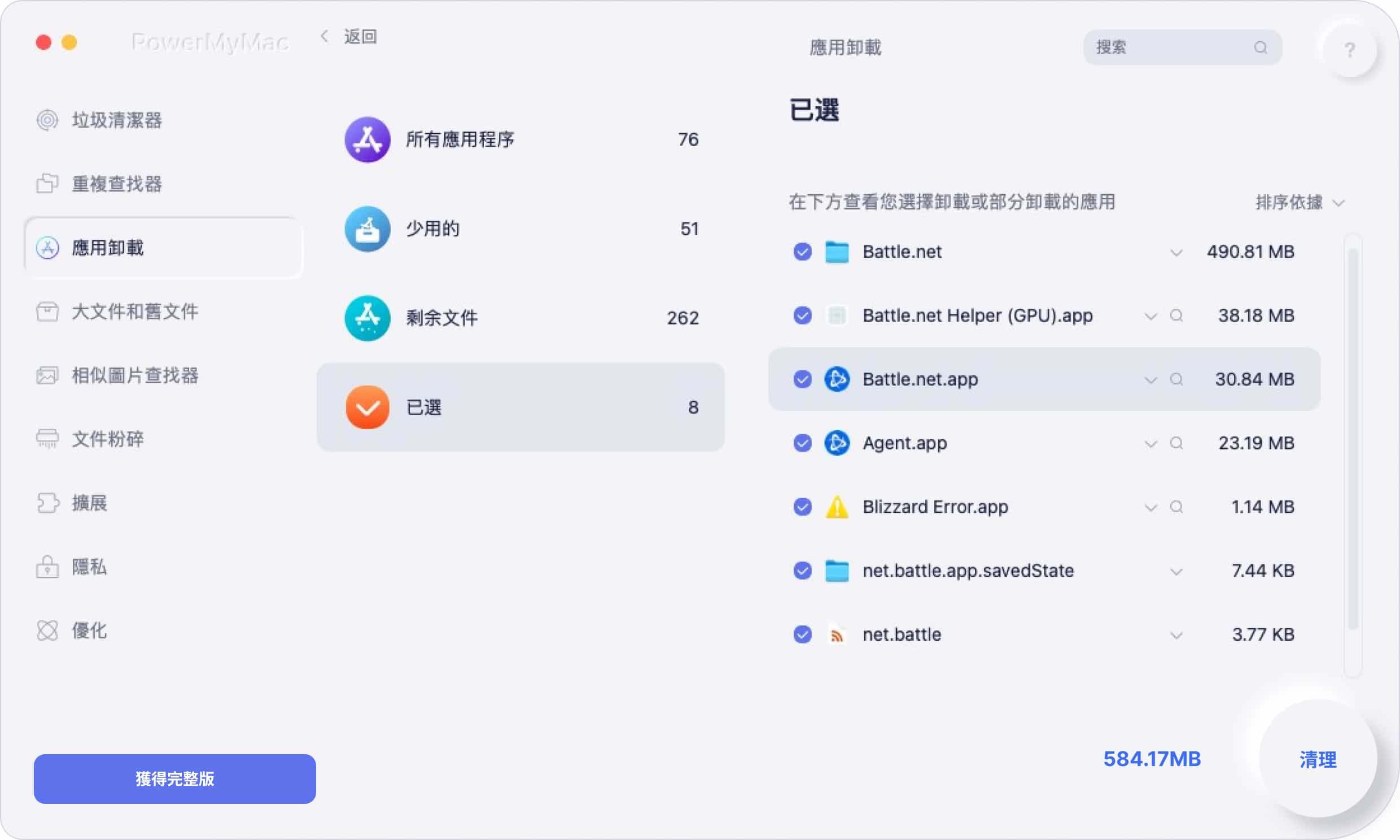Image resolution: width=1400 pixels, height=840 pixels.
Task: Open the 垃圾清潔器 junk cleaner icon
Action: 47,120
